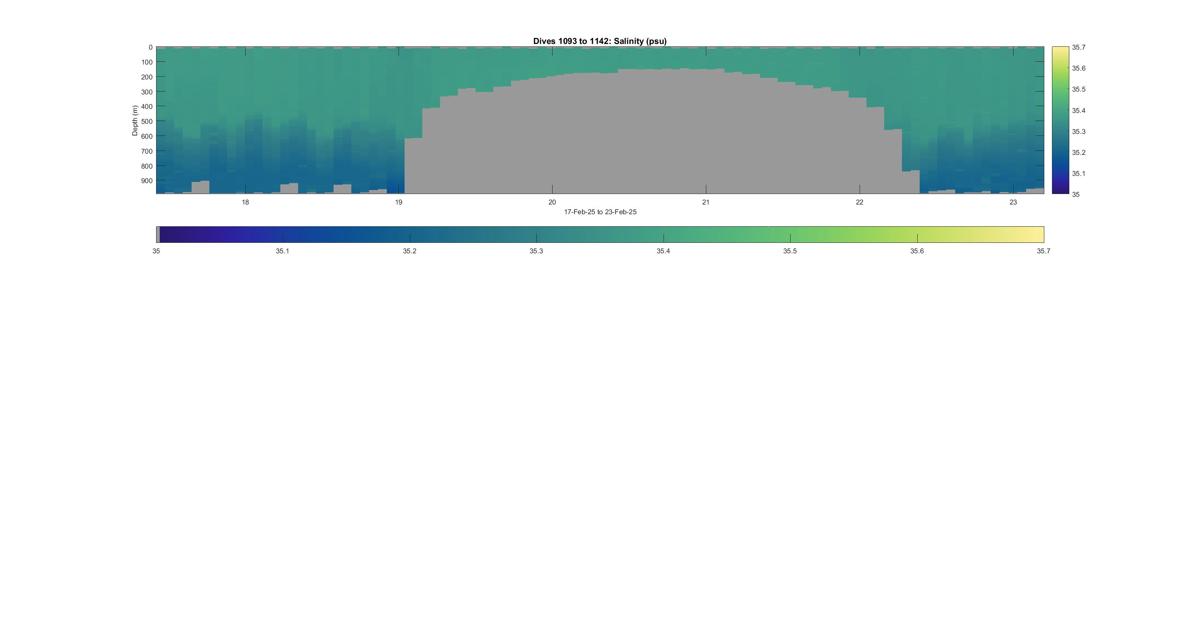This screenshot has width=1200, height=622.
Task: Click "35.3" beside the vertical colorbar
Action: tap(1079, 131)
